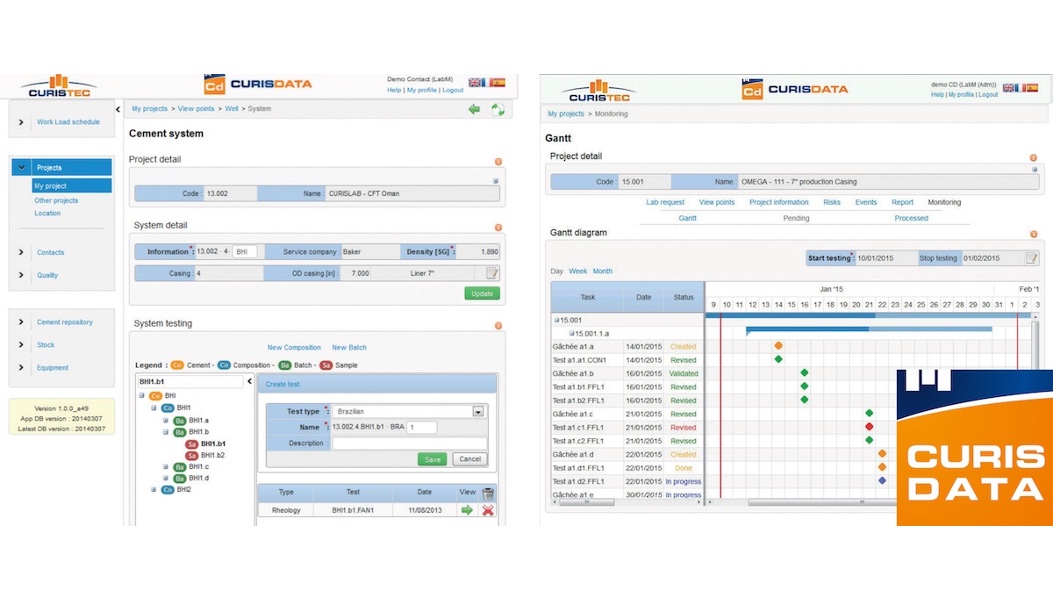The image size is (1053, 600).
Task: Open the Risks tab in the project navigation
Action: coord(831,202)
